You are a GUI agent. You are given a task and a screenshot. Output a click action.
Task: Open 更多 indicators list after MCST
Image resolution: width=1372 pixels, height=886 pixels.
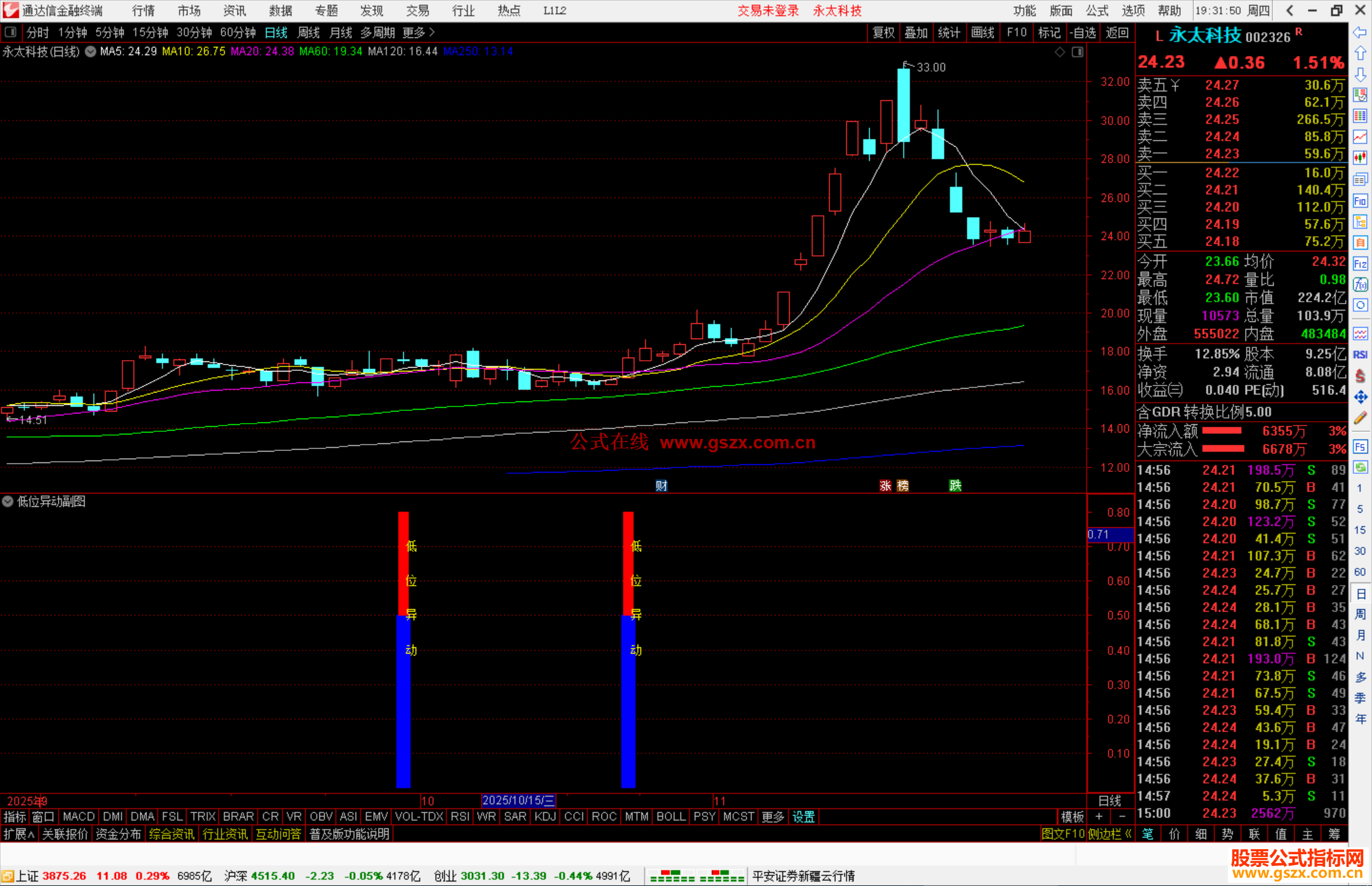pyautogui.click(x=772, y=817)
